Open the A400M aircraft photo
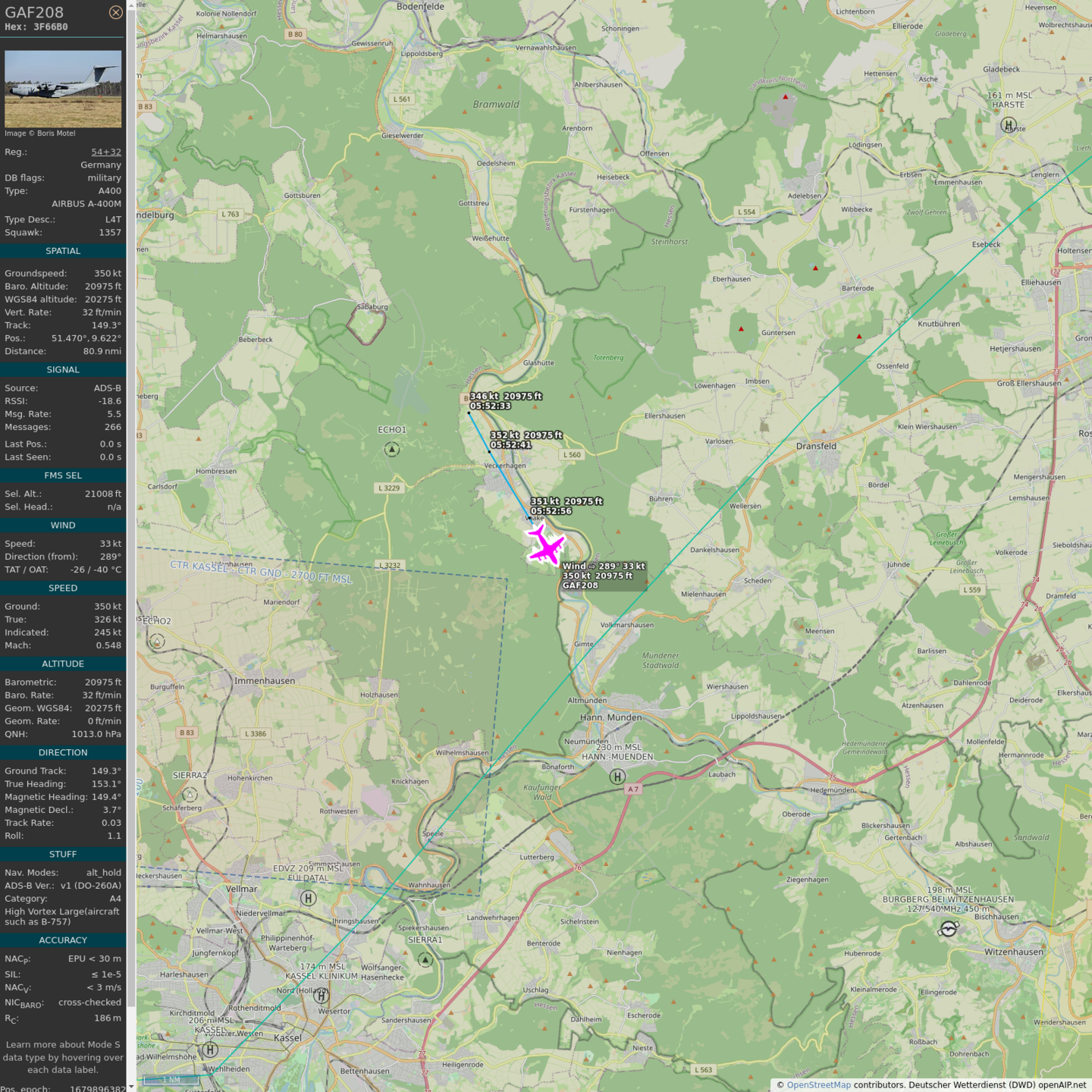Image resolution: width=1092 pixels, height=1092 pixels. (x=63, y=89)
